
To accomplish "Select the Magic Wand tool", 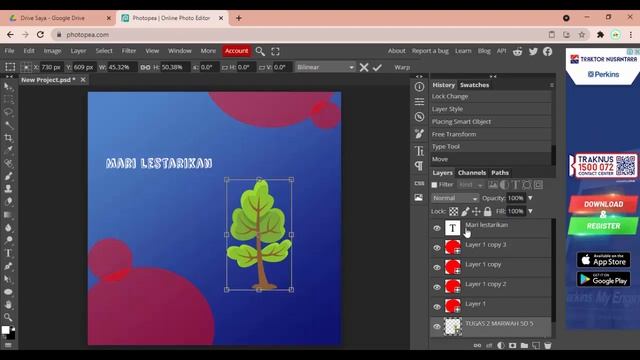I will click(8, 125).
